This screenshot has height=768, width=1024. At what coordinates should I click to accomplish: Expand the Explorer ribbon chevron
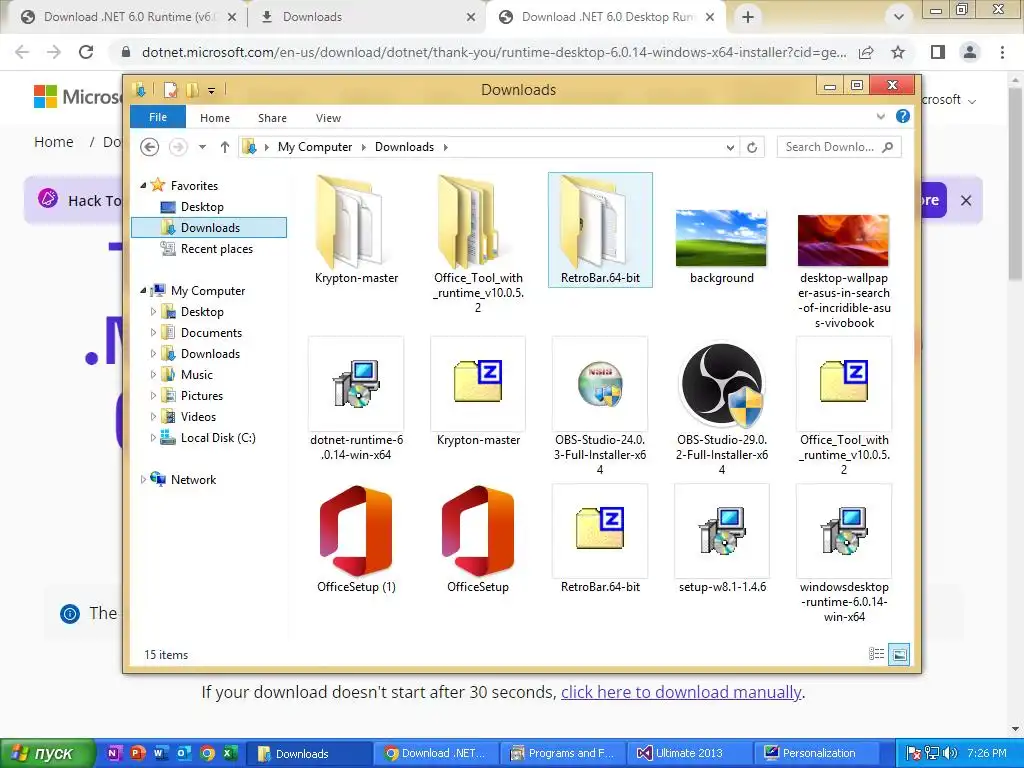[880, 116]
